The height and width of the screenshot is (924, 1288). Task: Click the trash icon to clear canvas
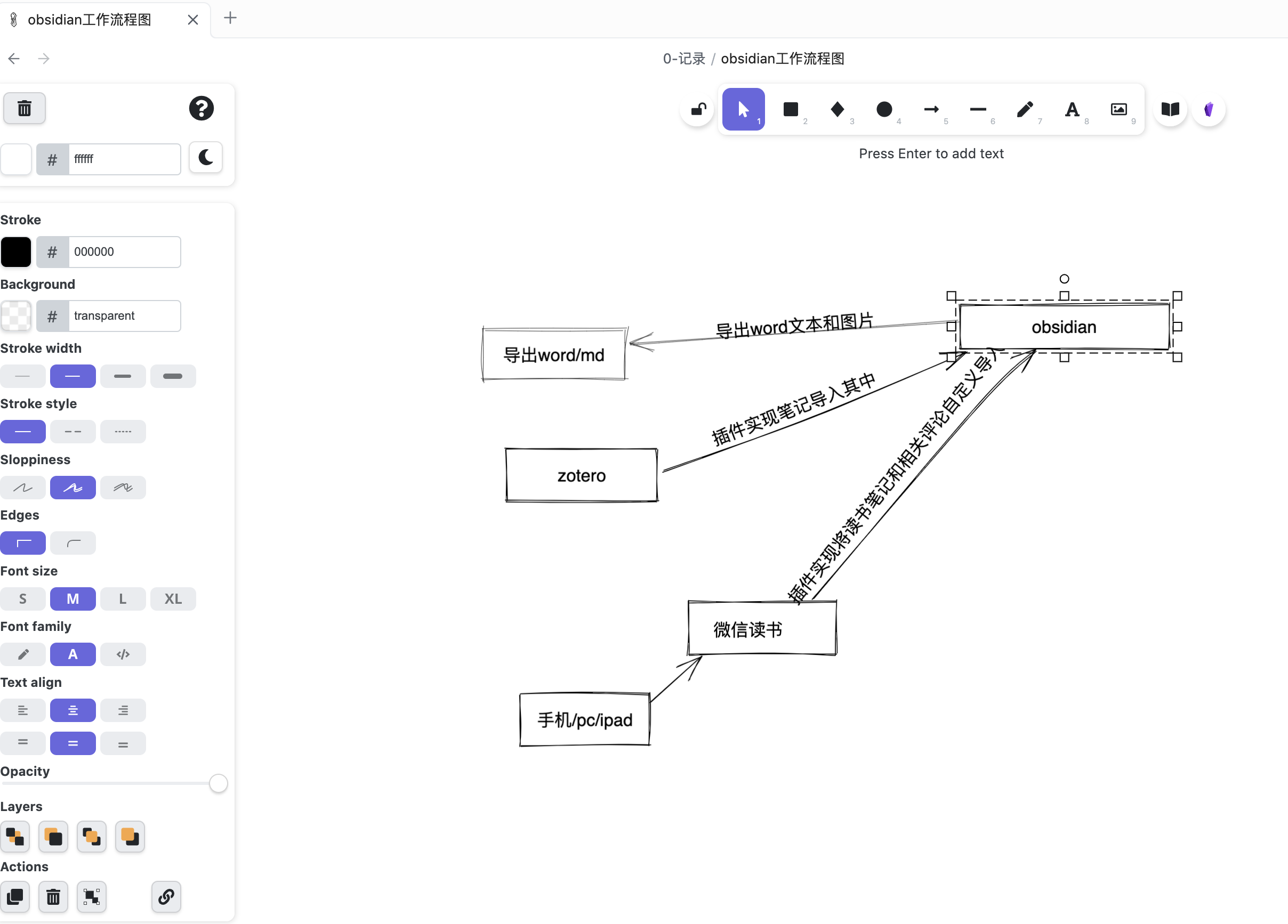24,108
